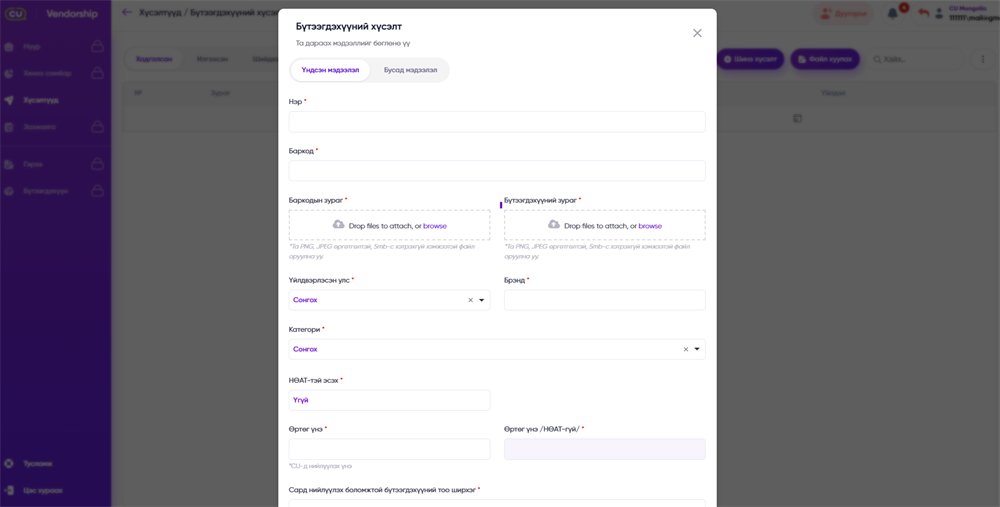
Task: Open the user profile icon
Action: click(939, 13)
